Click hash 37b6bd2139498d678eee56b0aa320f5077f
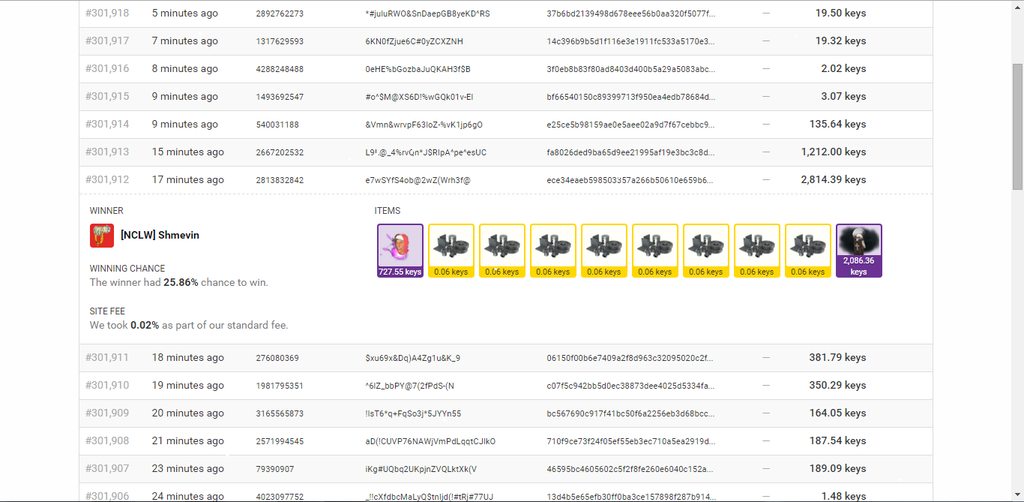 630,14
